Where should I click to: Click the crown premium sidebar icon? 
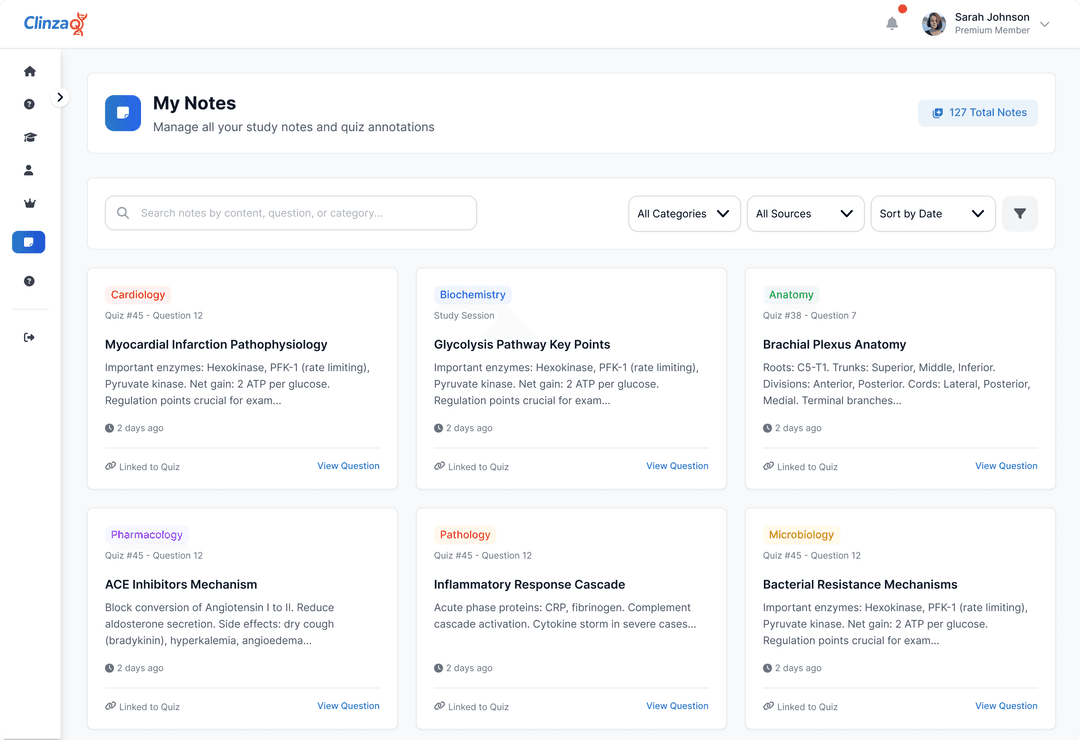click(29, 204)
